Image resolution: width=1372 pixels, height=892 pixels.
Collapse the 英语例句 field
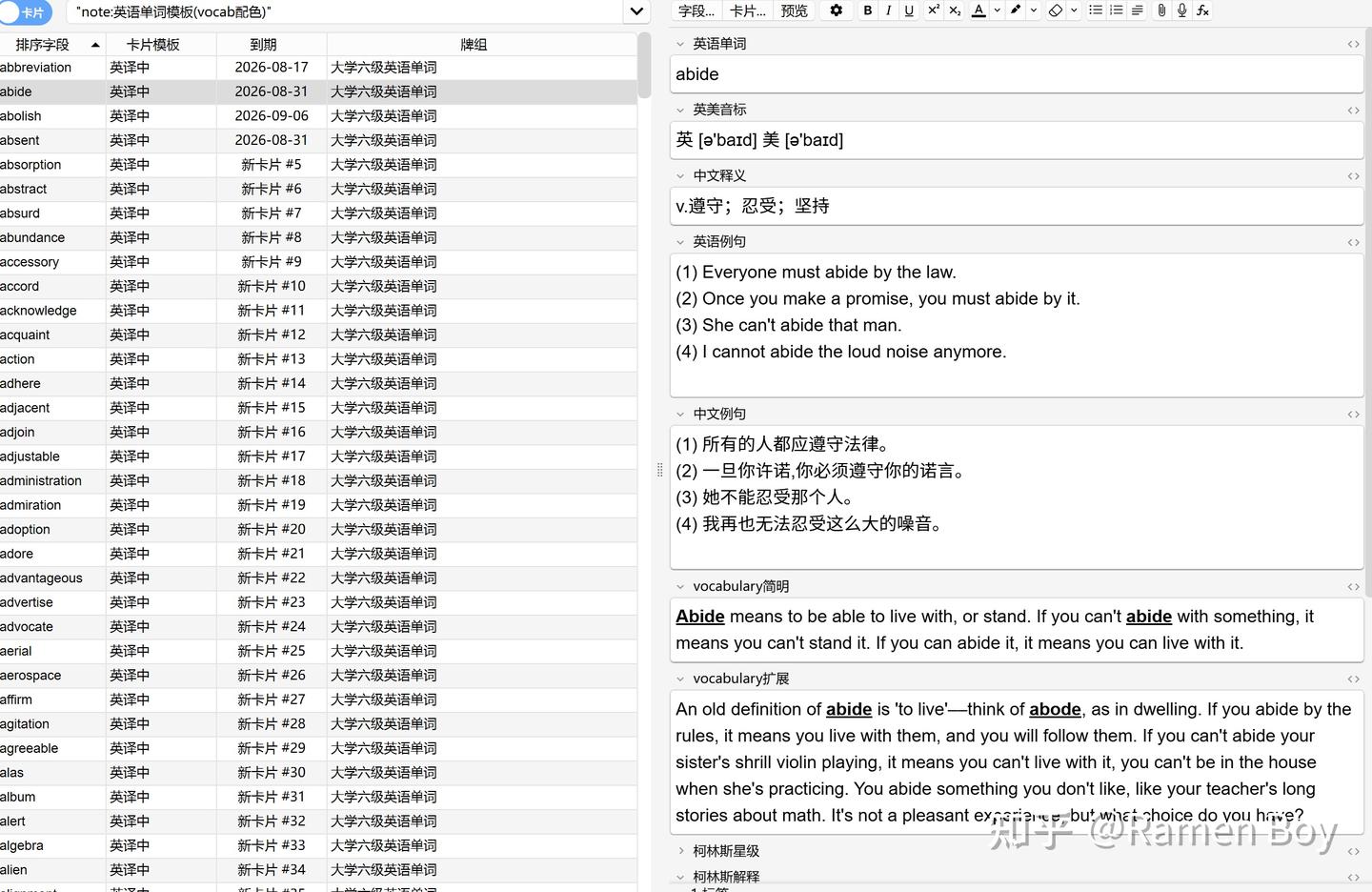pyautogui.click(x=680, y=242)
